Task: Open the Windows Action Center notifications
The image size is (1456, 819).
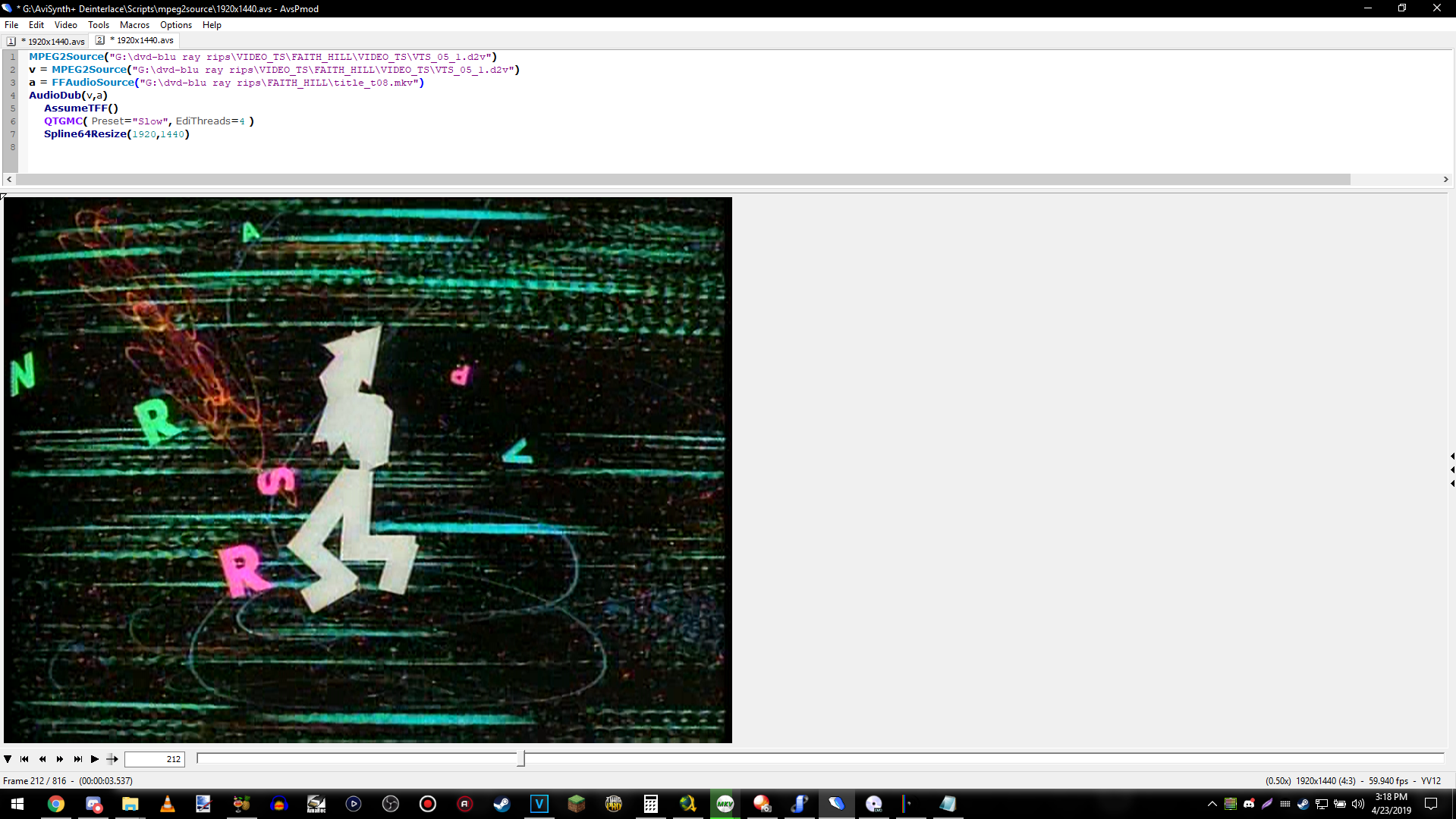Action: (1431, 804)
